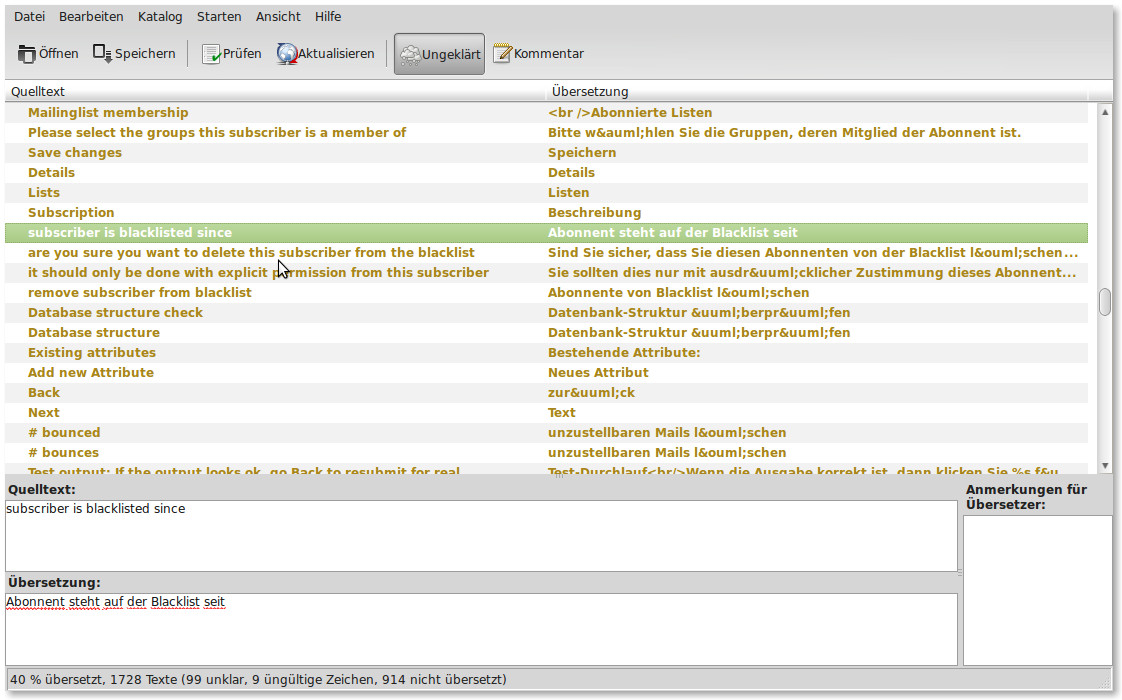Select row 'Existing attributes'
This screenshot has width=1122, height=700.
coord(547,353)
